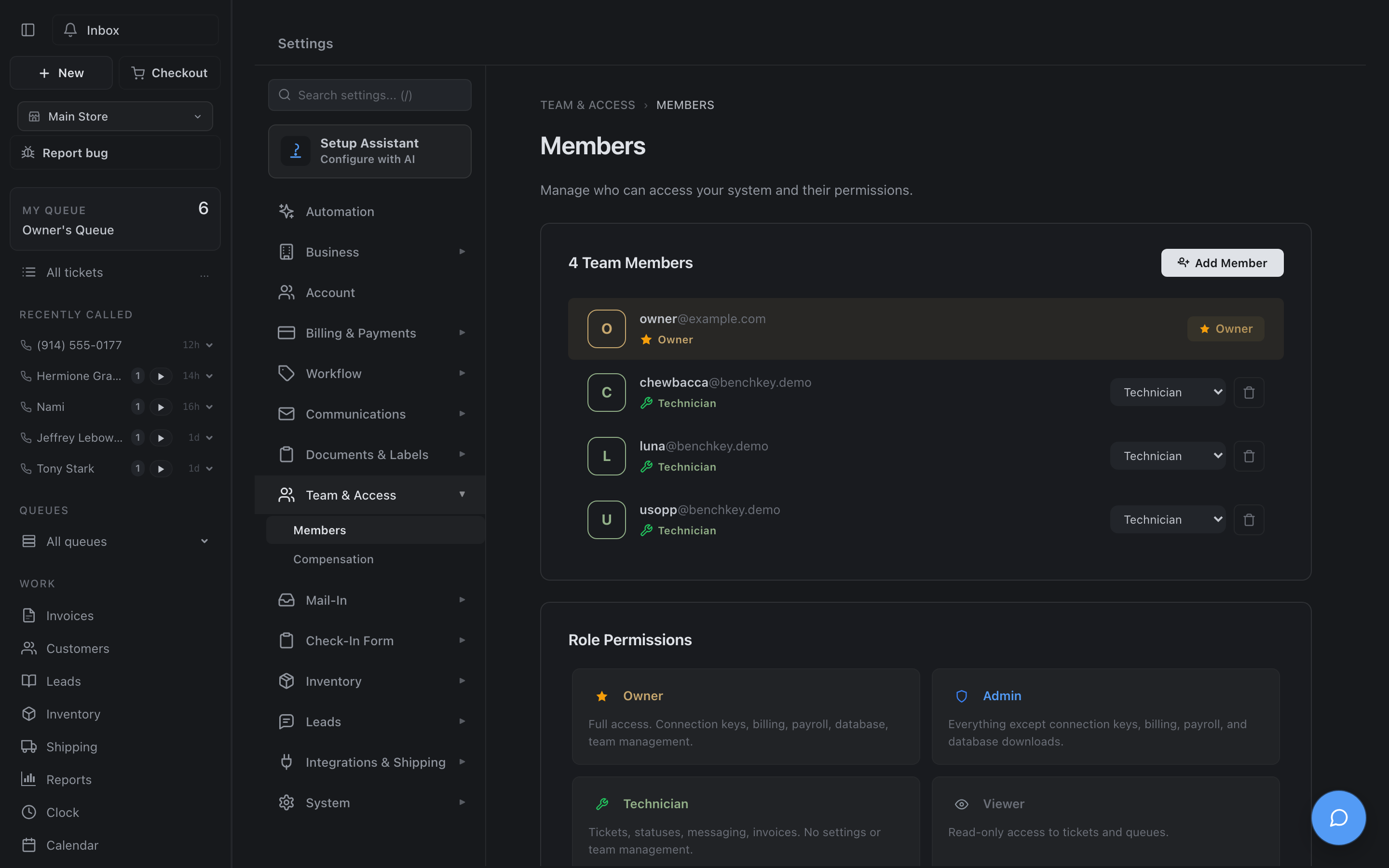The image size is (1389, 868).
Task: Change usopp's role dropdown
Action: 1168,519
